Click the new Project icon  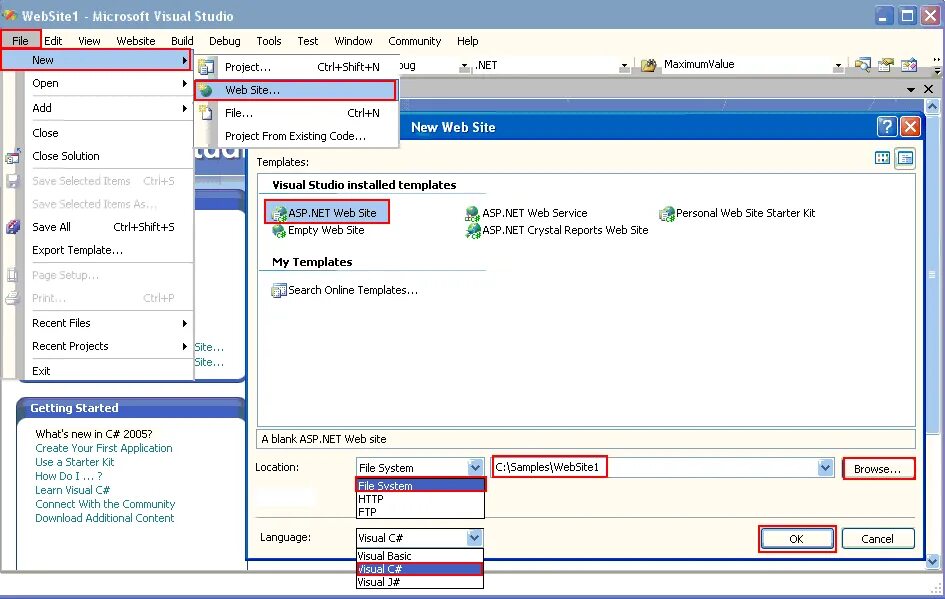click(x=206, y=67)
